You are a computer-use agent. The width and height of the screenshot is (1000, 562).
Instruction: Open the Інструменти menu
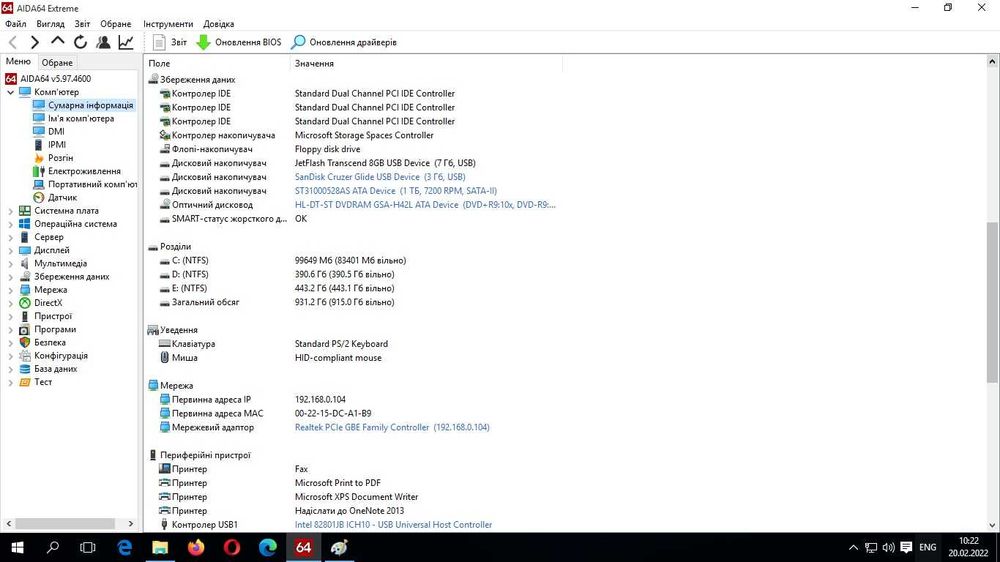pos(168,24)
